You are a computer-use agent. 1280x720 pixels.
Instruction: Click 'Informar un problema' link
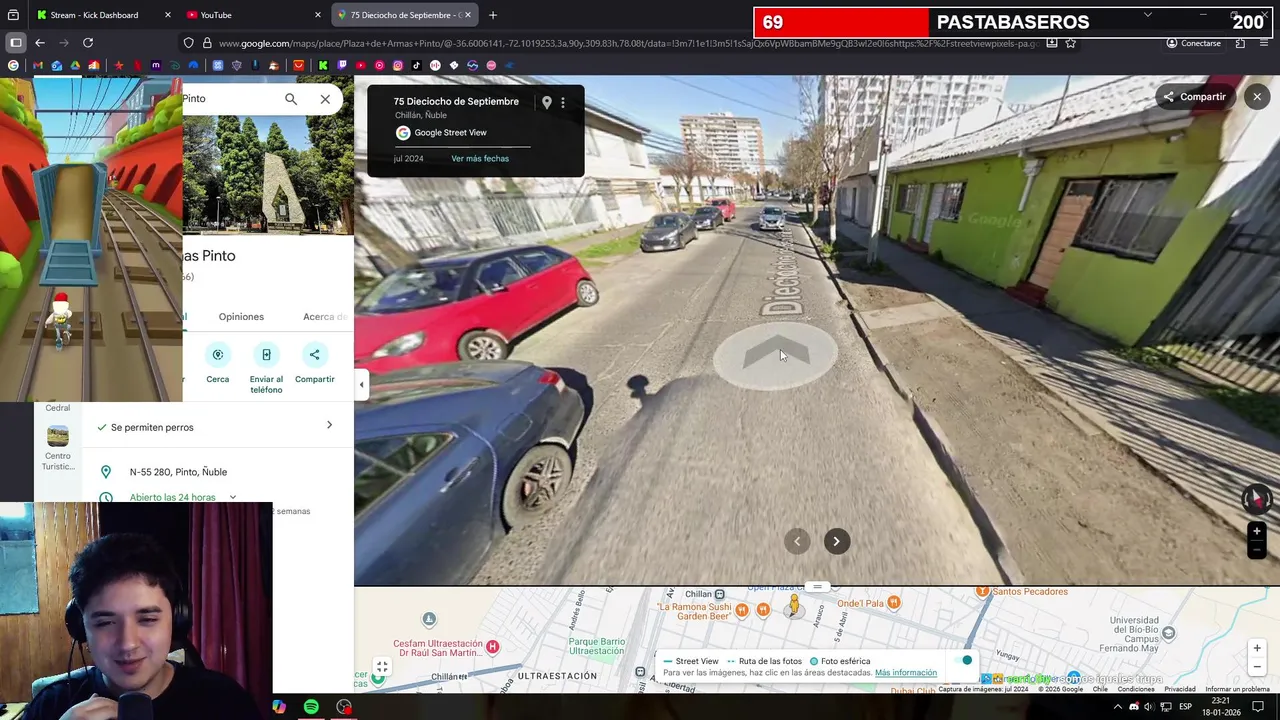point(1237,689)
